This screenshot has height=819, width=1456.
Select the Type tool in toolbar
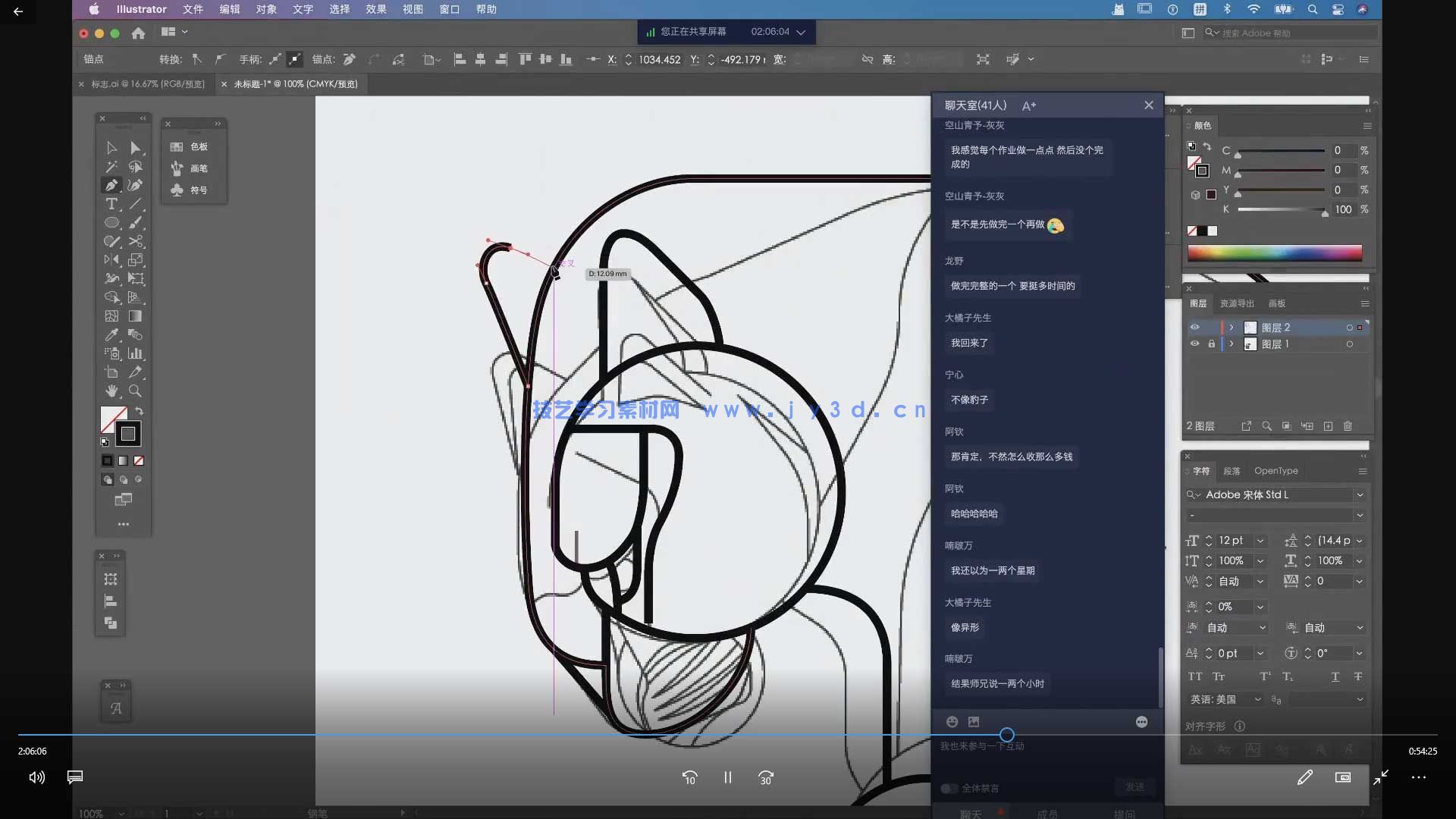(x=111, y=204)
